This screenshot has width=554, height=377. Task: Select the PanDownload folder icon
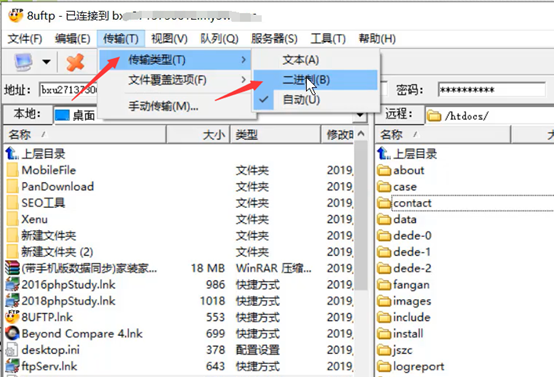pos(13,187)
